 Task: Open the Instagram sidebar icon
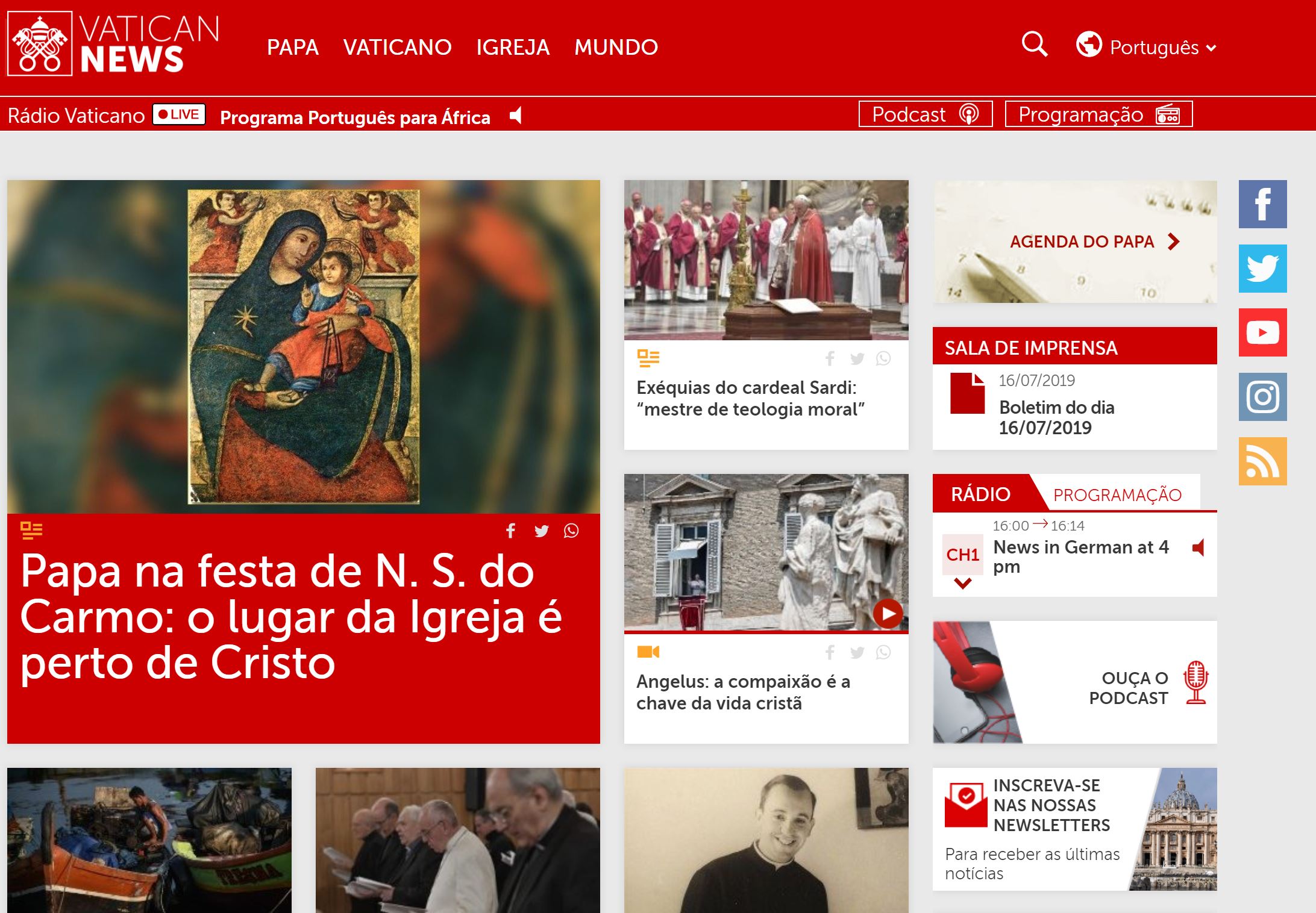coord(1262,397)
